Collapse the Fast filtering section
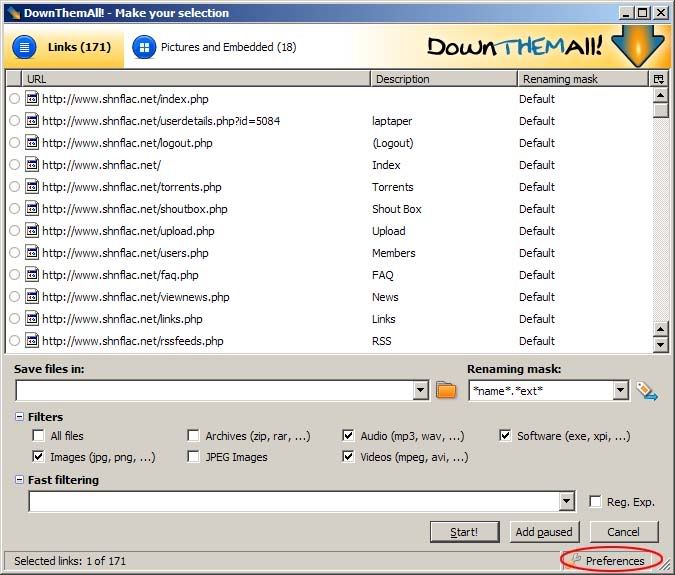Viewport: 675px width, 575px height. (19, 479)
